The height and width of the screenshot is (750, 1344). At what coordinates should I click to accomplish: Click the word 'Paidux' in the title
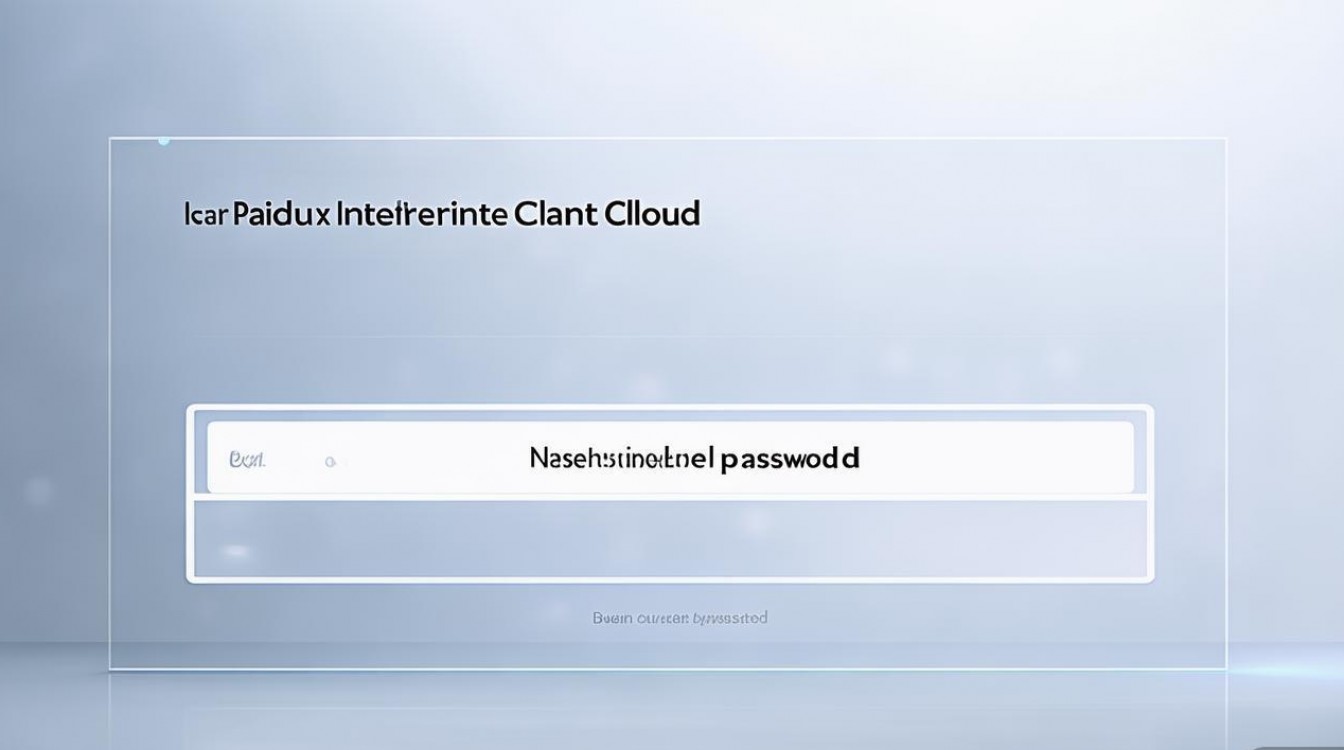[280, 215]
